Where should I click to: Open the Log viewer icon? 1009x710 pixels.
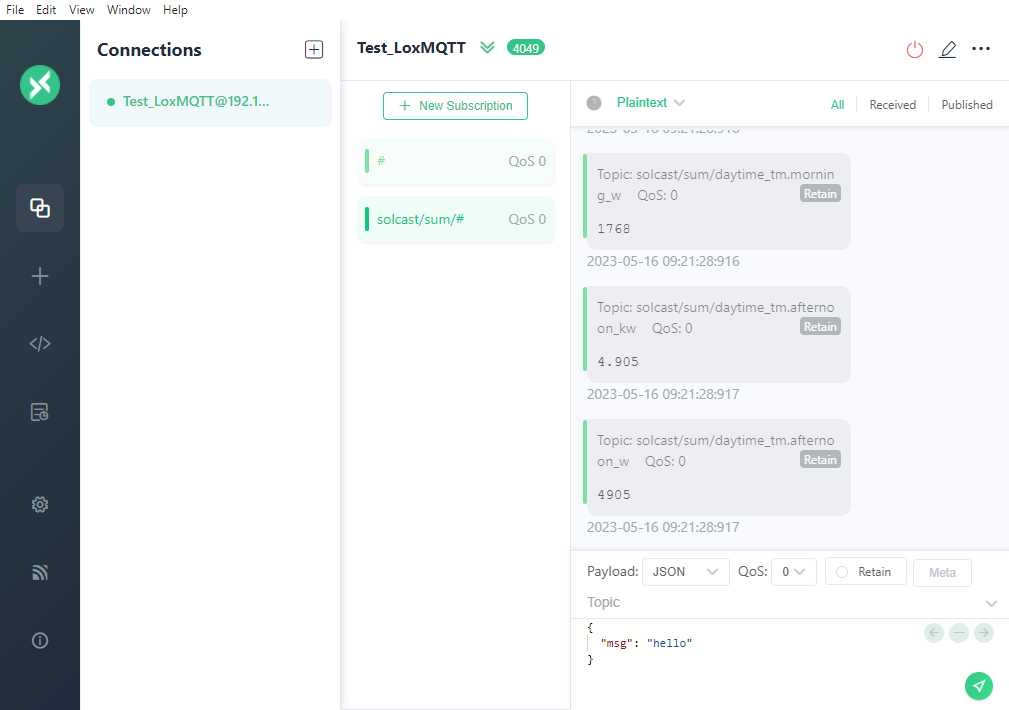pyautogui.click(x=40, y=412)
